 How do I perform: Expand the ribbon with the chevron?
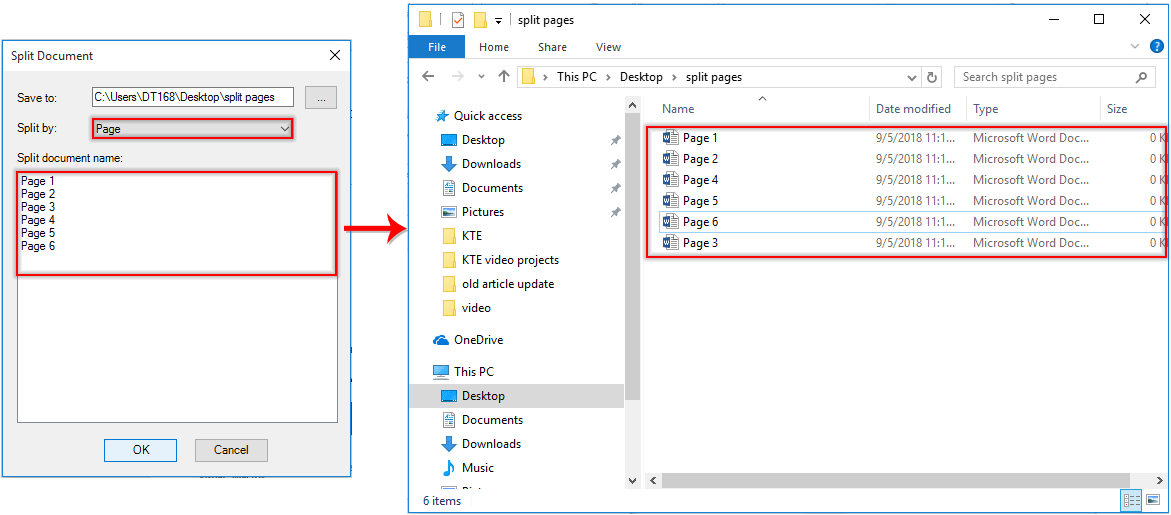(x=1136, y=47)
